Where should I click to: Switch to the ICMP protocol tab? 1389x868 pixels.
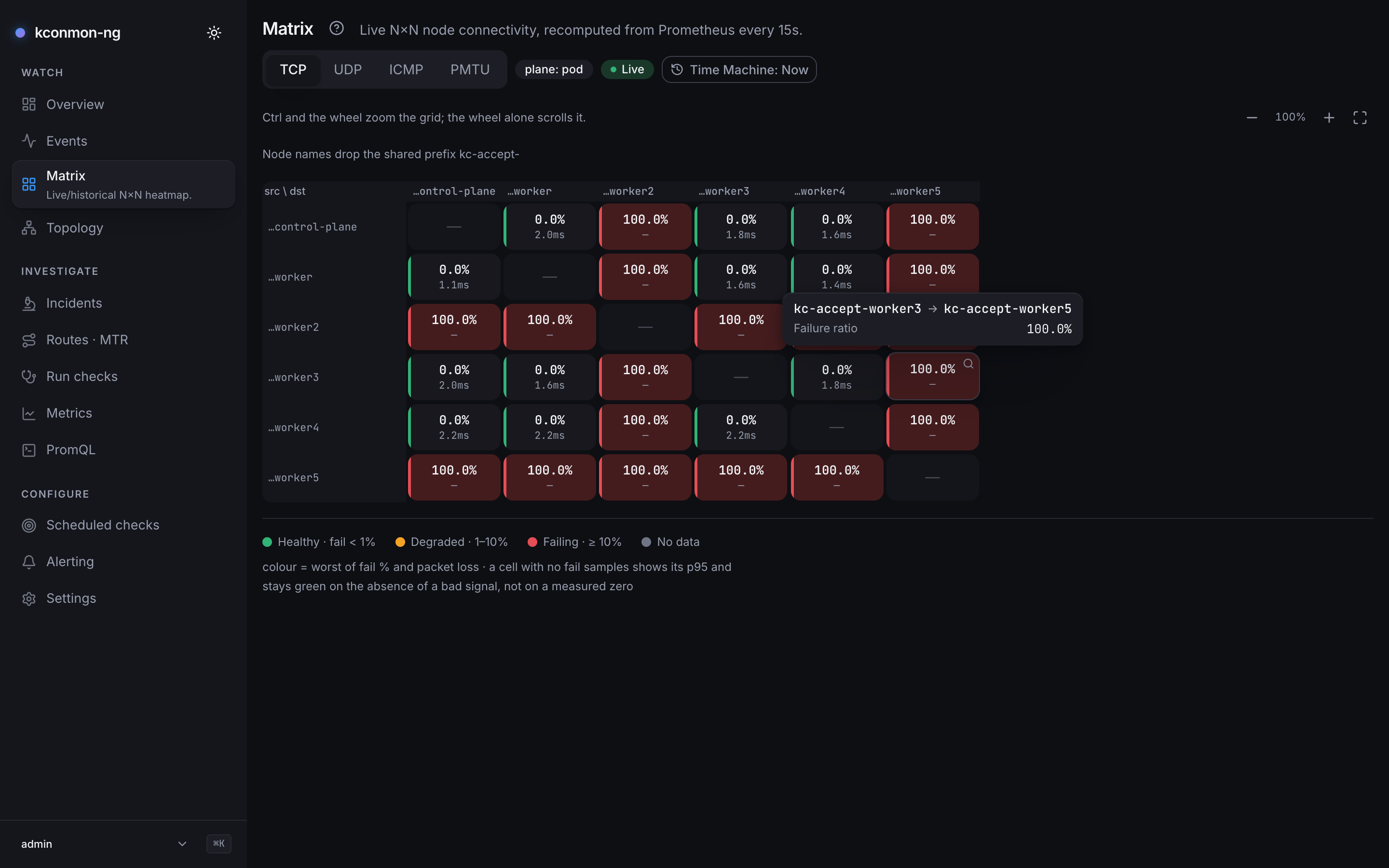click(x=406, y=69)
